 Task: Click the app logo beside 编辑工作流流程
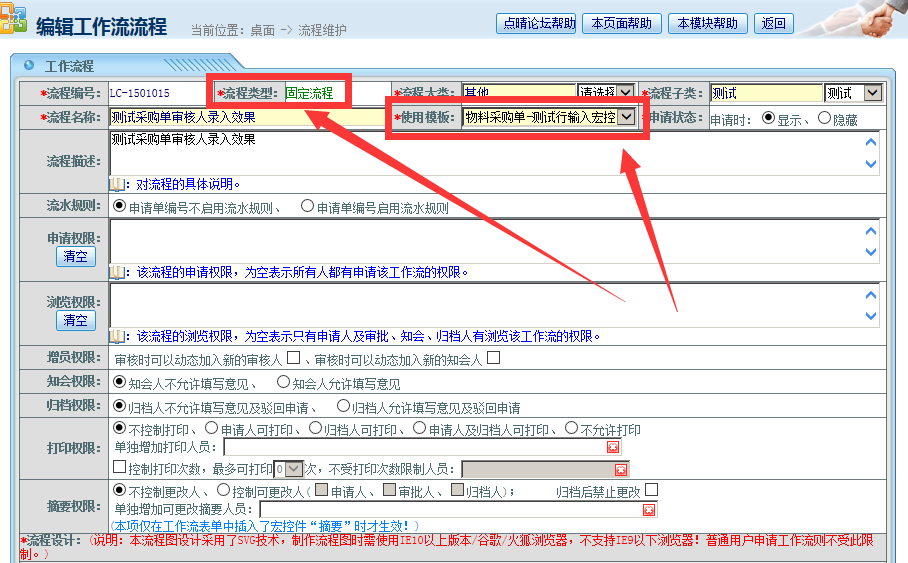pyautogui.click(x=14, y=24)
